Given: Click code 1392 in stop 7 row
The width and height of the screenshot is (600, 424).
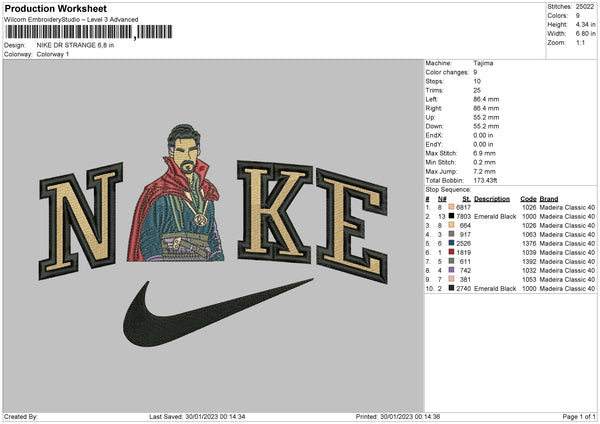Looking at the screenshot, I should pyautogui.click(x=529, y=261).
